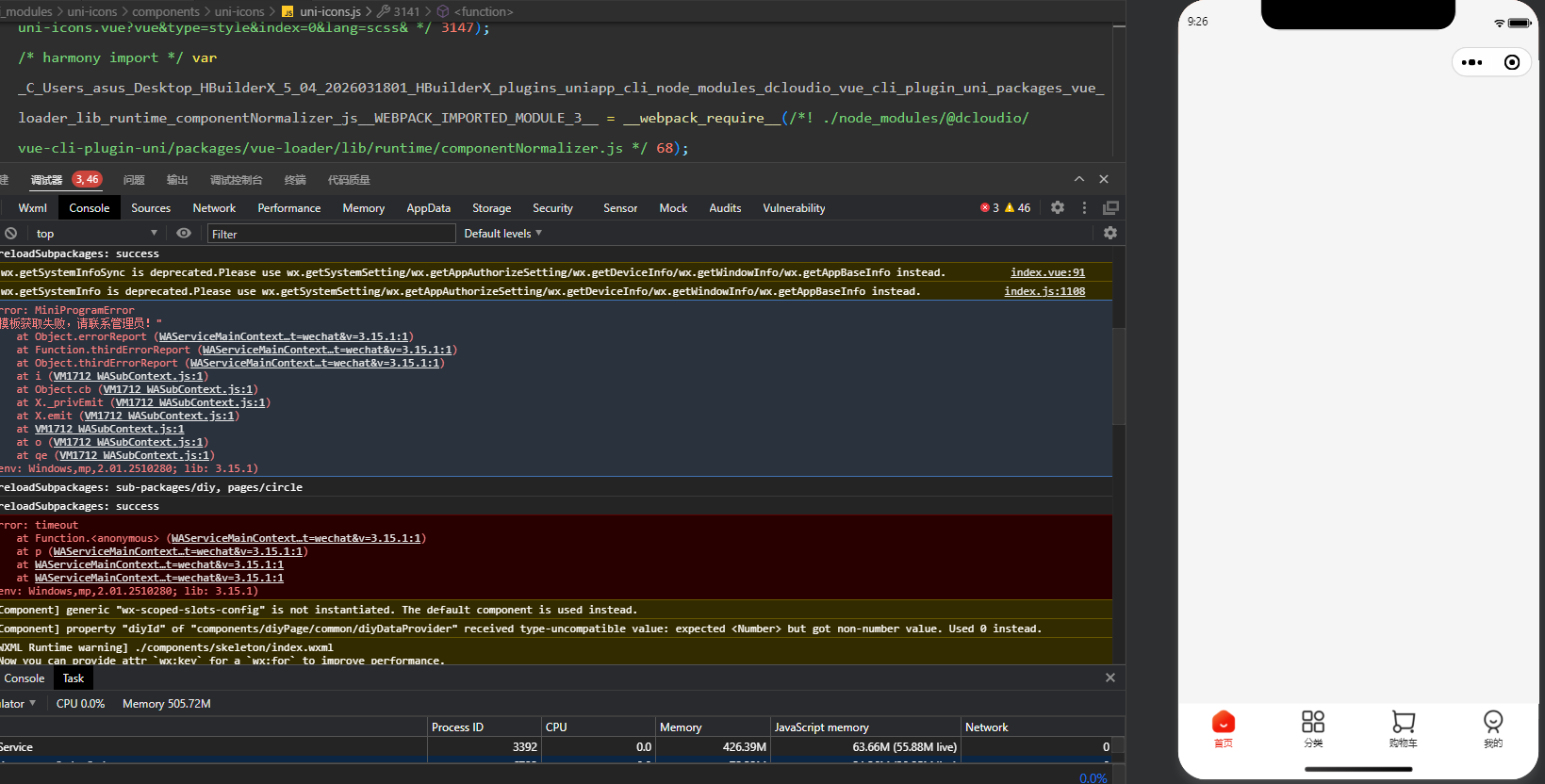Open the index.vue:91 source link
Viewport: 1545px width, 784px height.
click(1047, 272)
